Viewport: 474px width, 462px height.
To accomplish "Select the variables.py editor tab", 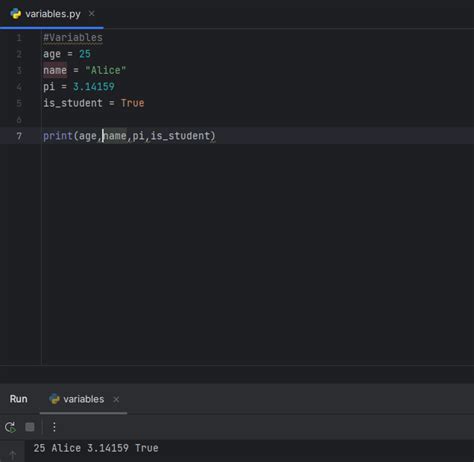I will tap(52, 14).
